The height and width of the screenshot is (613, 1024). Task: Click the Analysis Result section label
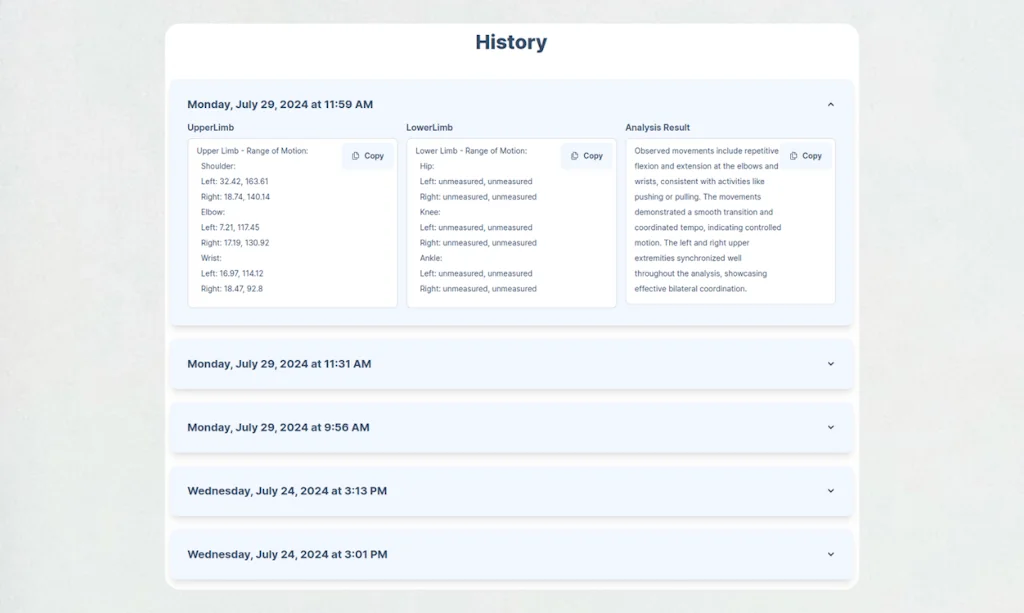tap(657, 128)
